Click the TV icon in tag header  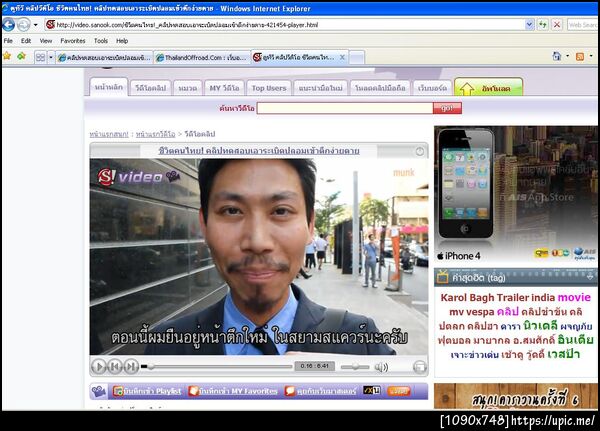tap(443, 277)
